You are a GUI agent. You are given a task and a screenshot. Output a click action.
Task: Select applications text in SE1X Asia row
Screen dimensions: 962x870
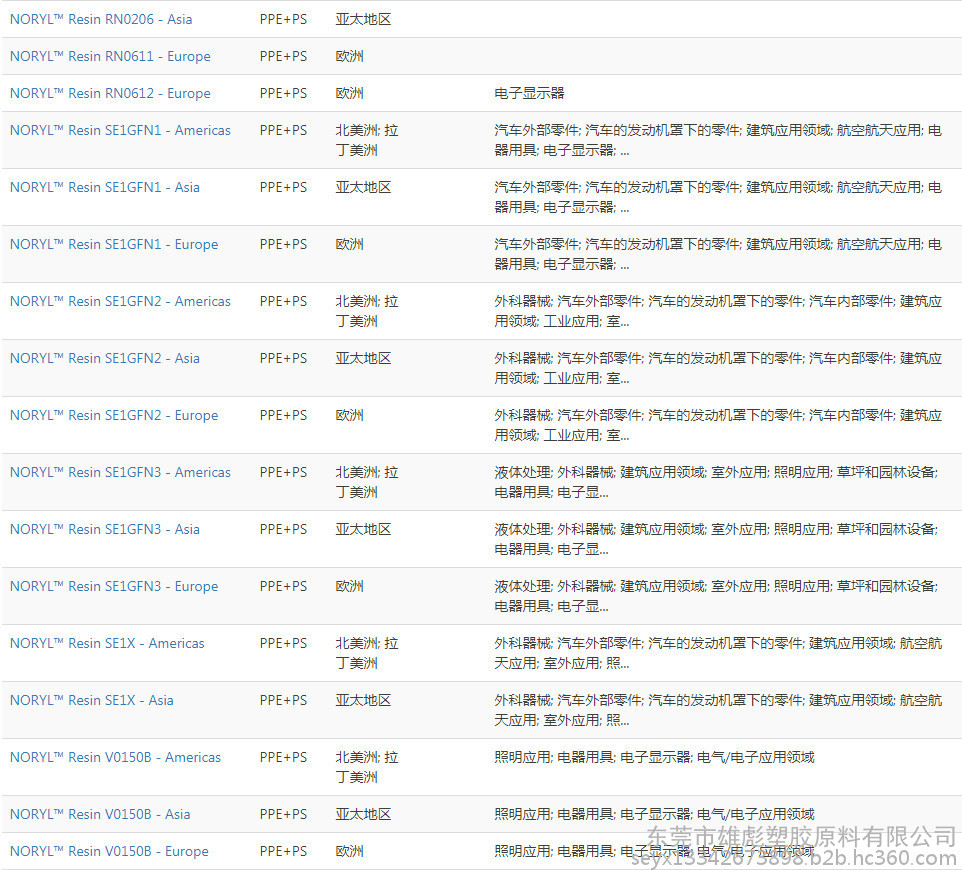pyautogui.click(x=718, y=711)
